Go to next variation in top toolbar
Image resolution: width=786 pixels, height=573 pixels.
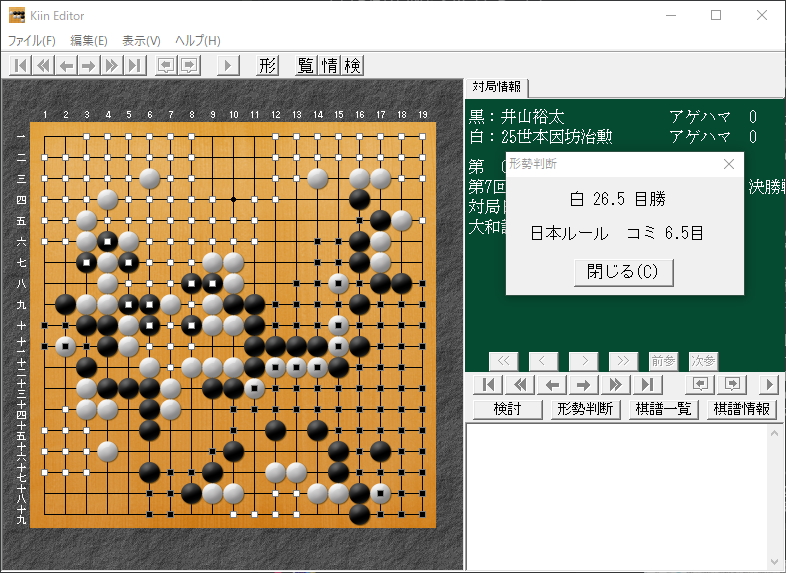tap(189, 65)
